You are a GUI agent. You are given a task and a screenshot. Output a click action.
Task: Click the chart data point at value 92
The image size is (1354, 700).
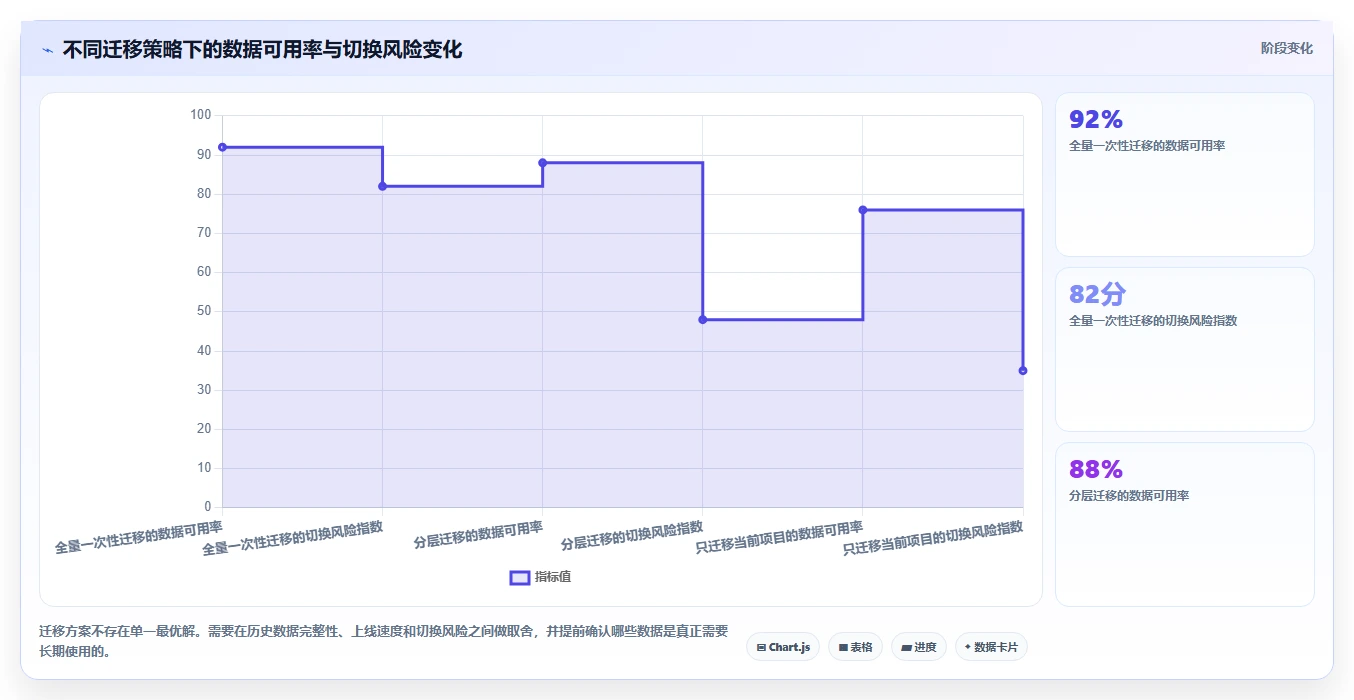pyautogui.click(x=222, y=147)
